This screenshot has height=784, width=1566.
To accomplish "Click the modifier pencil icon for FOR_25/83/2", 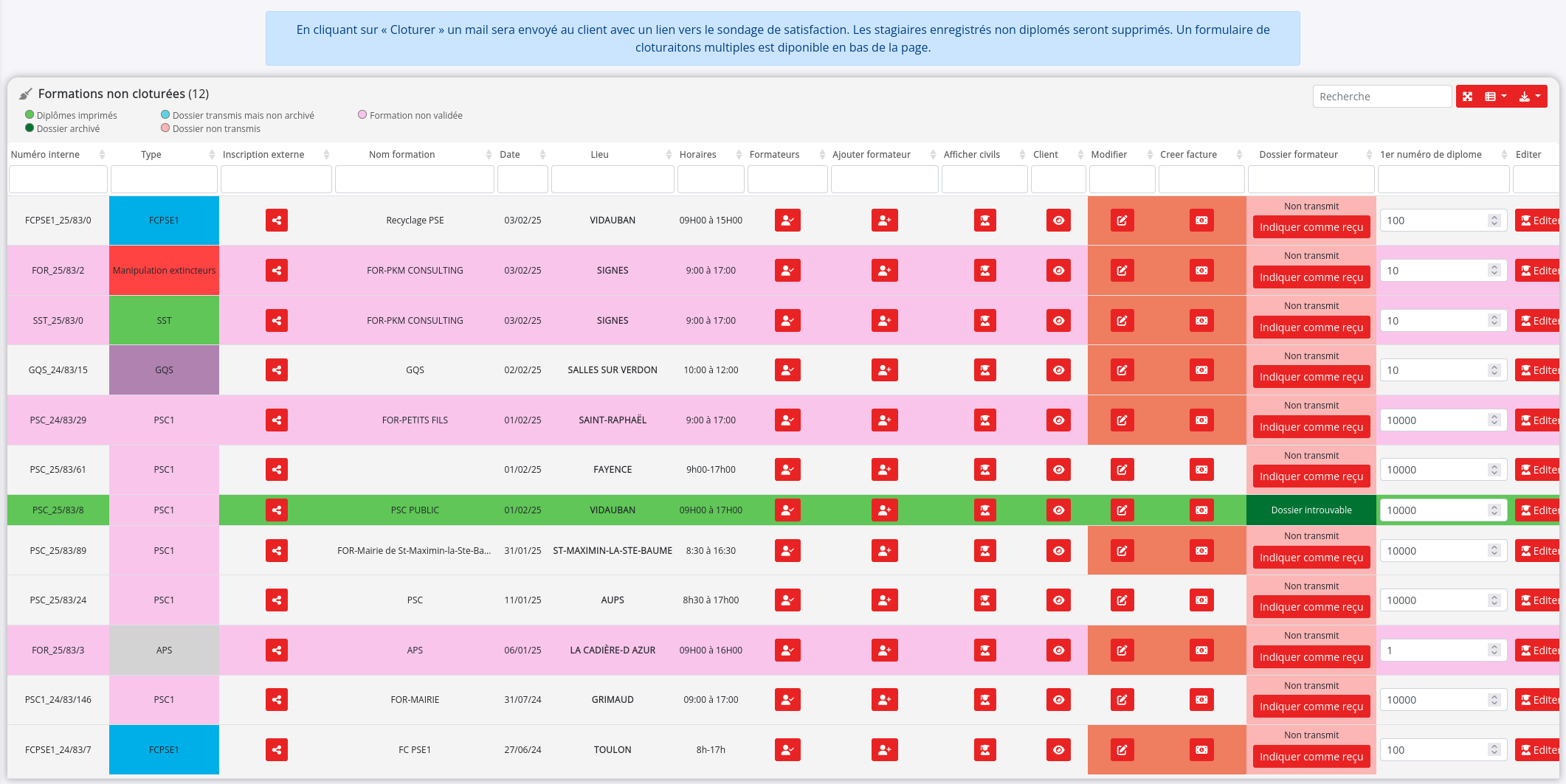I will [x=1122, y=271].
